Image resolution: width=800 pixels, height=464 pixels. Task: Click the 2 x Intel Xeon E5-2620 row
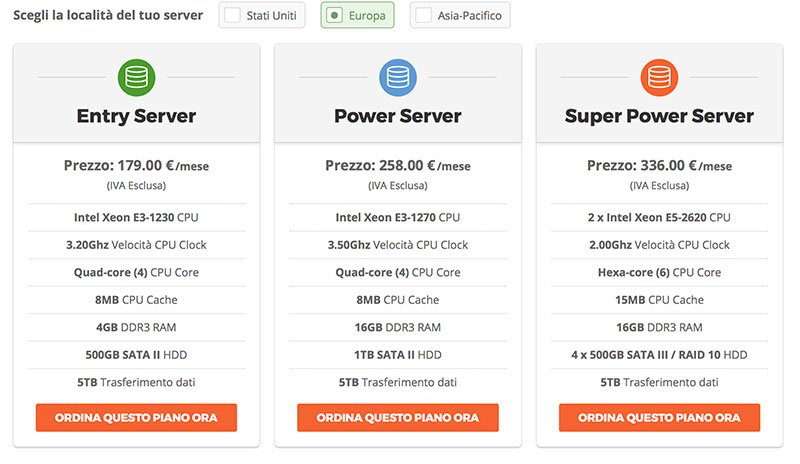tap(659, 217)
